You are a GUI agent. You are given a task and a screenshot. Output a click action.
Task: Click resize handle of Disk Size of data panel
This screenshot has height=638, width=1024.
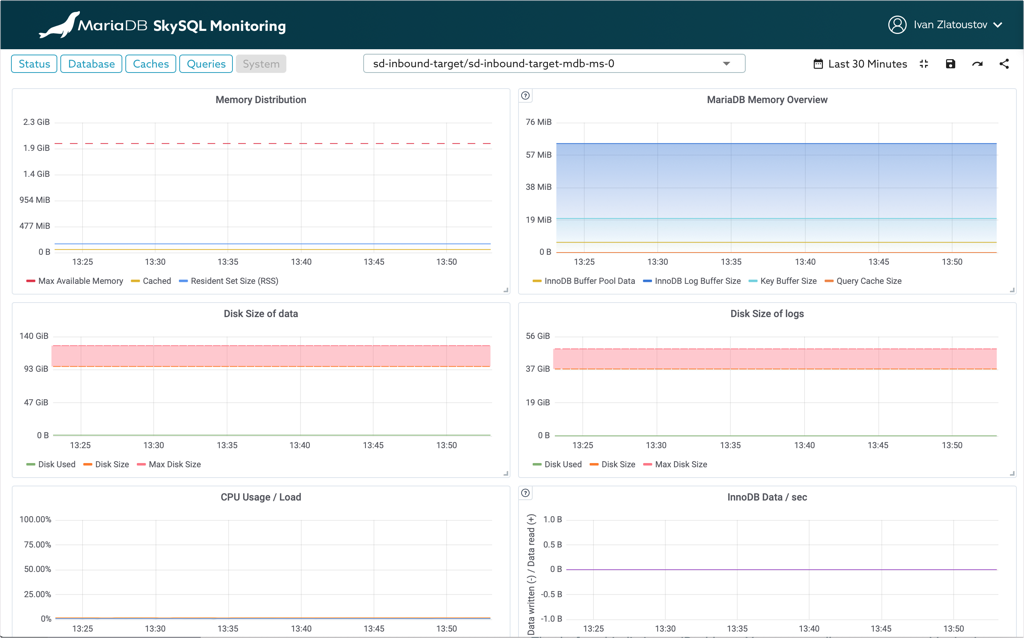coord(505,473)
